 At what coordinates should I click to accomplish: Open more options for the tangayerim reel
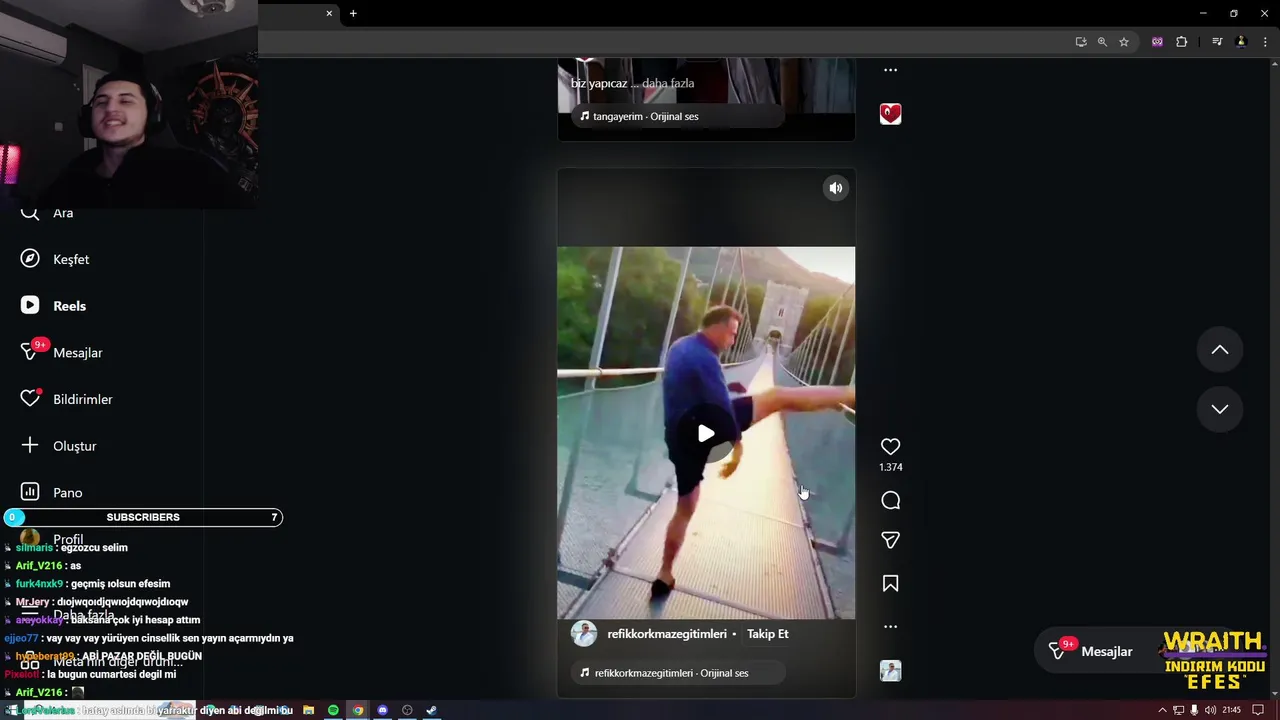point(890,70)
